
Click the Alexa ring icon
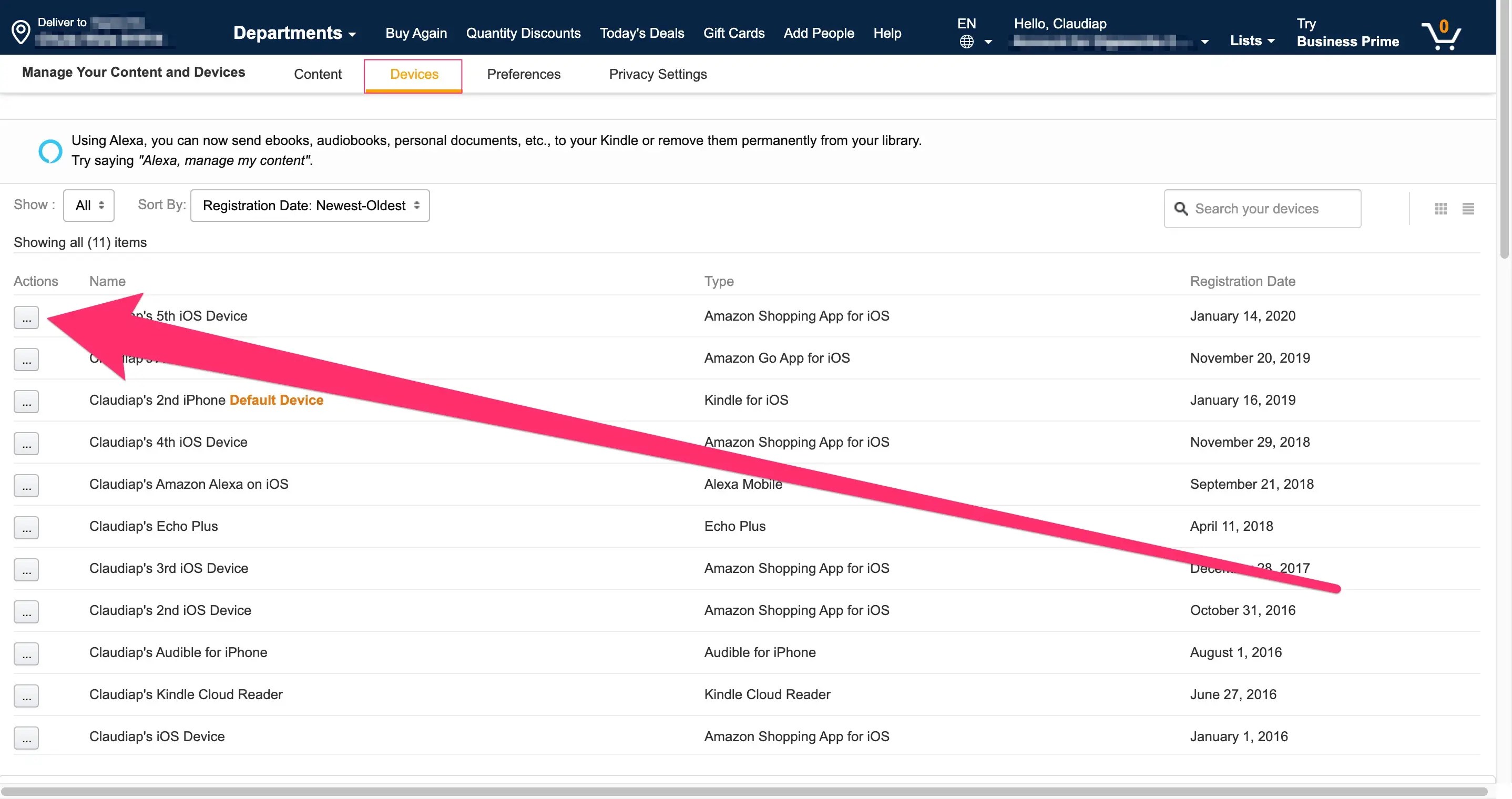click(x=50, y=151)
